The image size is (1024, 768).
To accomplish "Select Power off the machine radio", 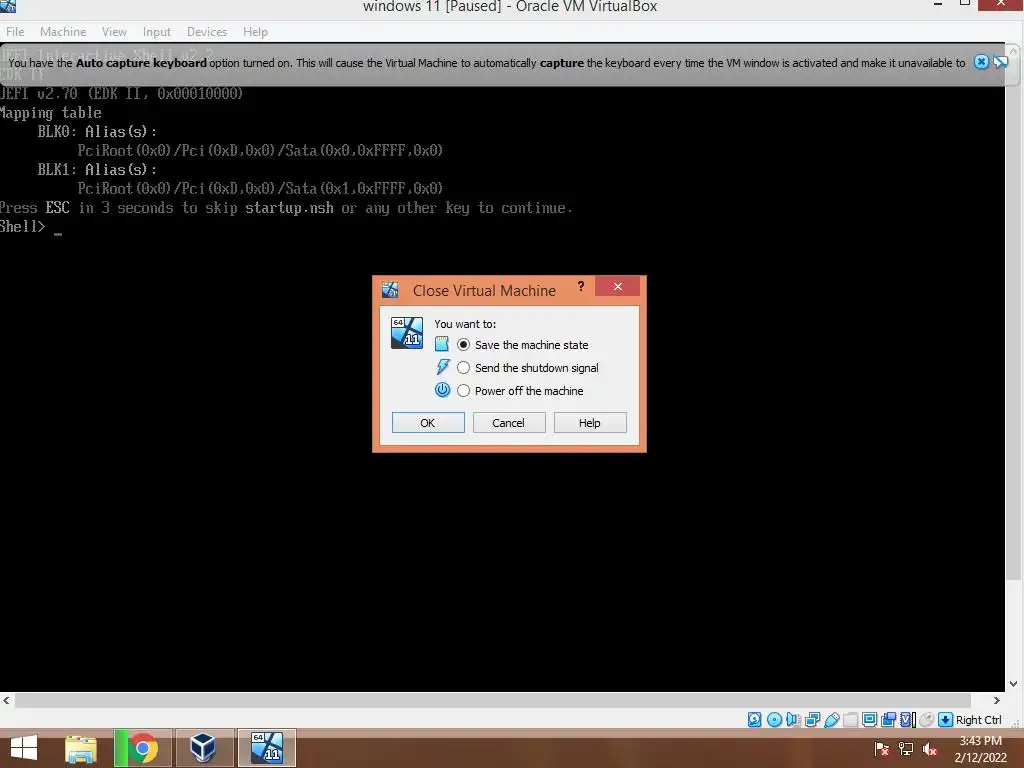I will click(x=463, y=391).
